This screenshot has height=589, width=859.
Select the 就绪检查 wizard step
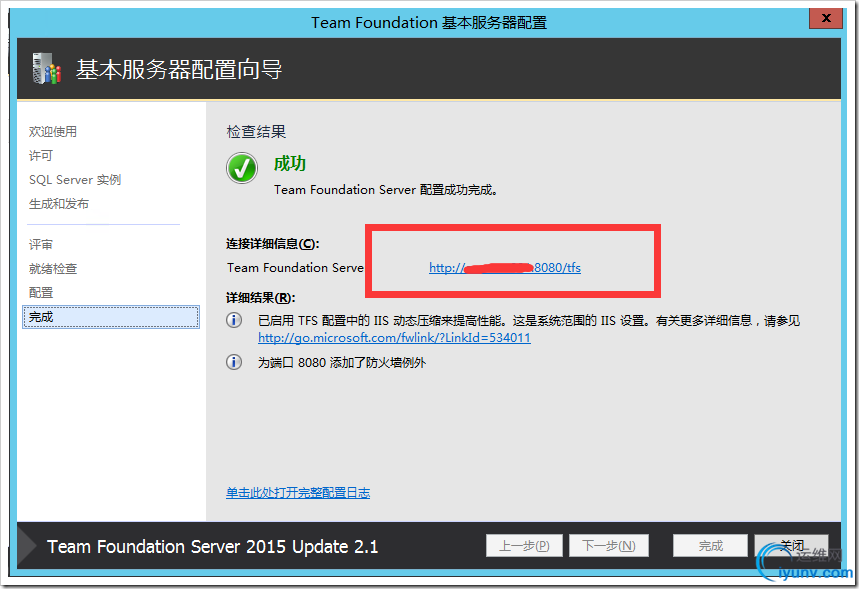(53, 268)
